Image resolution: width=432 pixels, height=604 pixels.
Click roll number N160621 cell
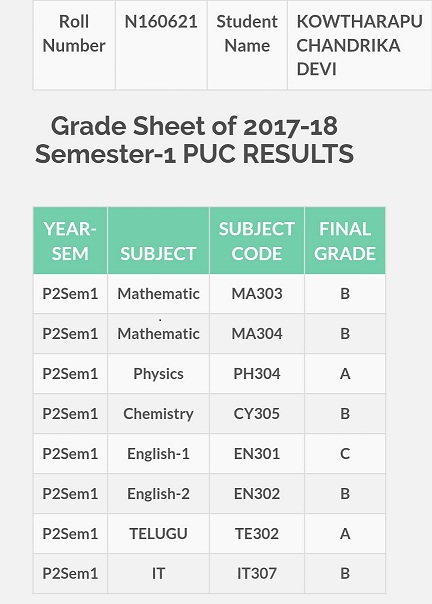click(x=161, y=45)
